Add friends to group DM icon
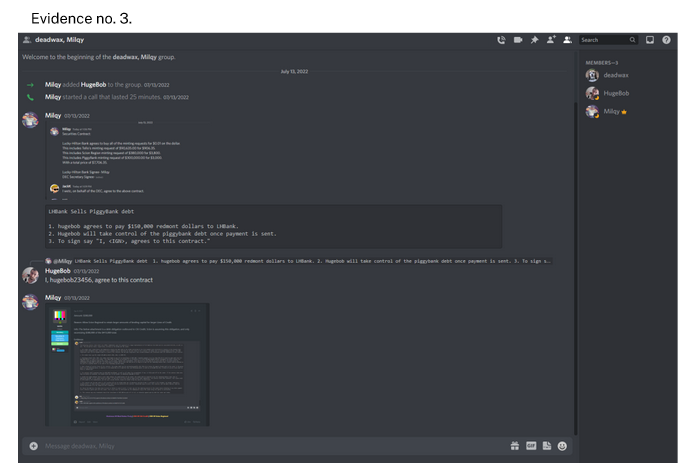Viewport: 692px width, 463px height. (x=551, y=40)
